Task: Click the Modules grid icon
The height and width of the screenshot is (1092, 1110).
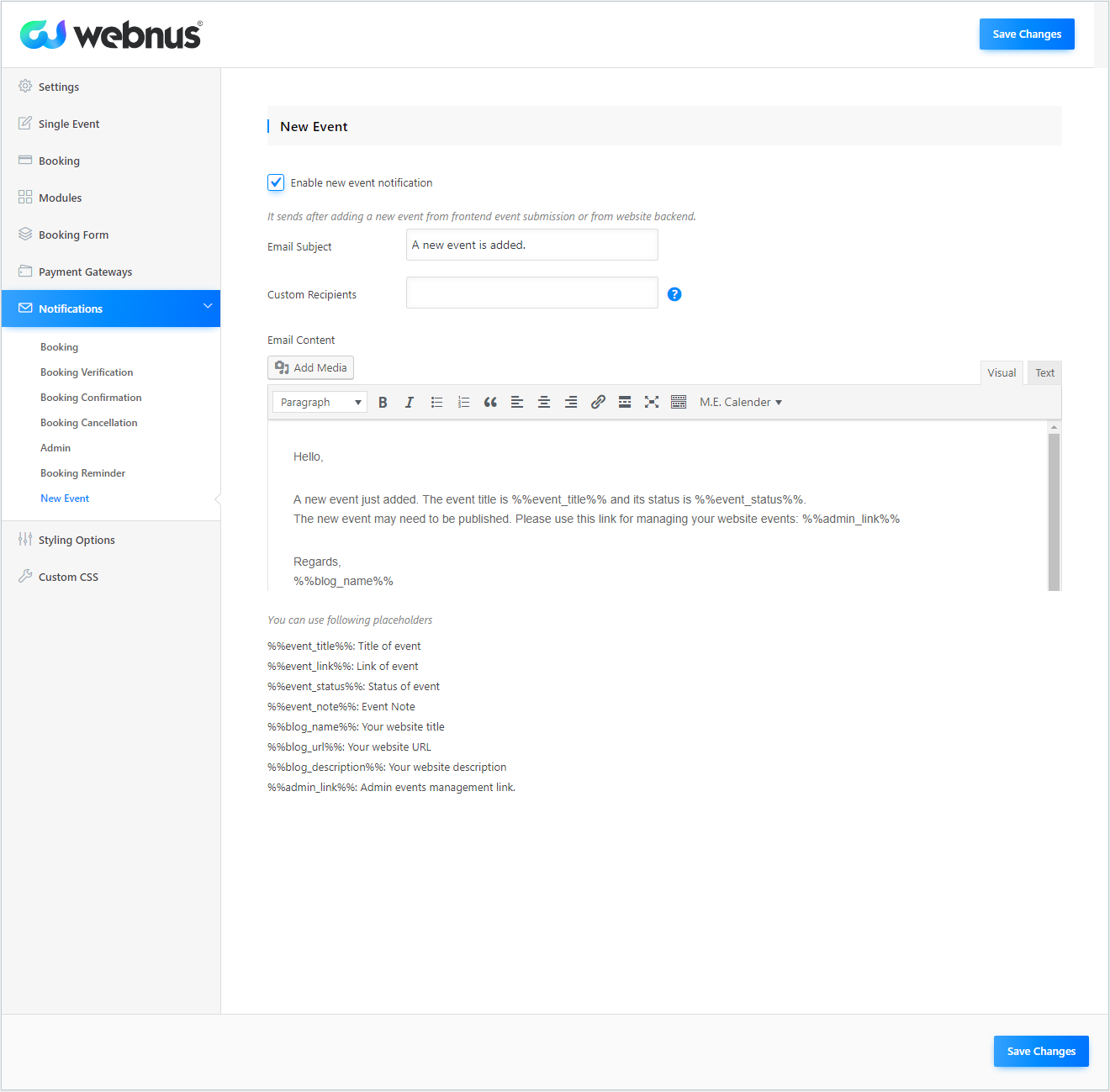Action: tap(25, 197)
